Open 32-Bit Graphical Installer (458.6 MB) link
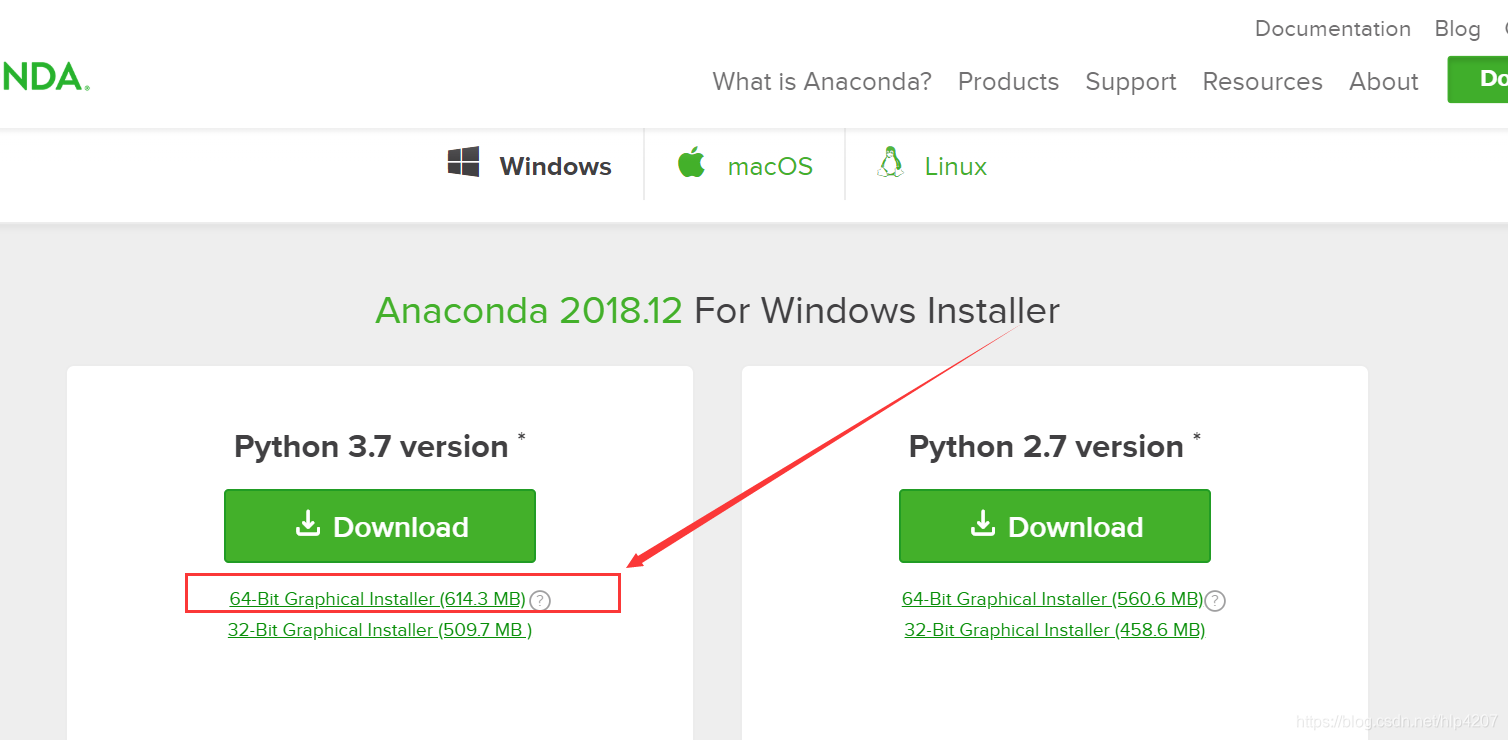 coord(1055,630)
